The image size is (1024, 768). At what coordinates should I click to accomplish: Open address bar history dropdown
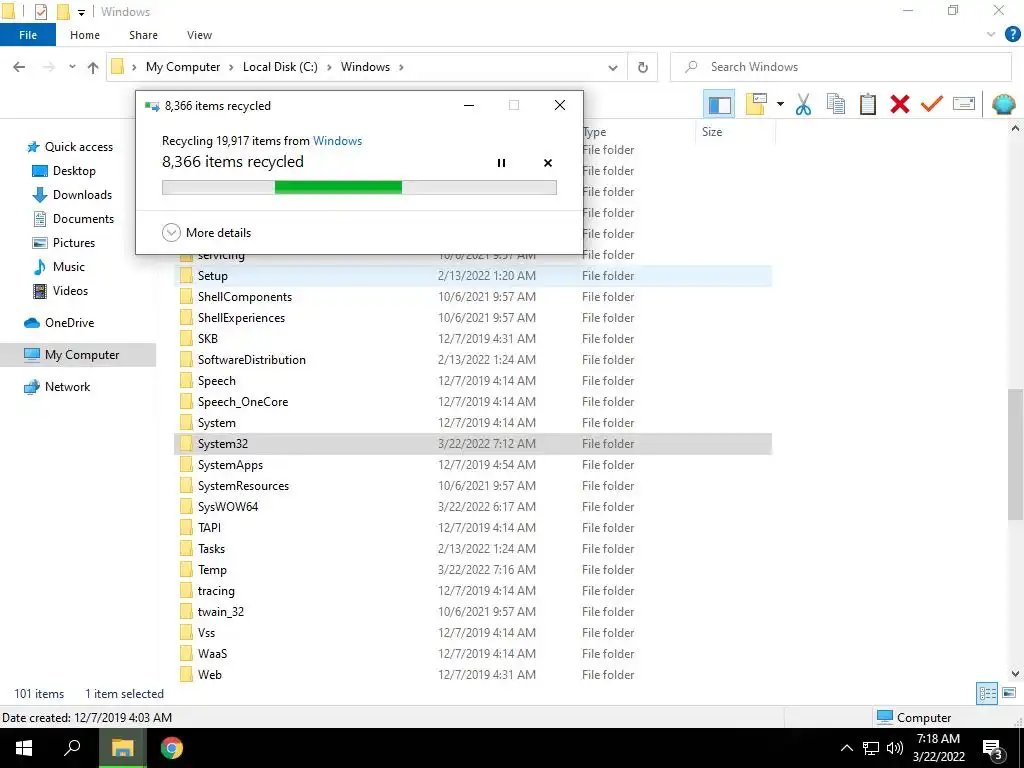[613, 67]
